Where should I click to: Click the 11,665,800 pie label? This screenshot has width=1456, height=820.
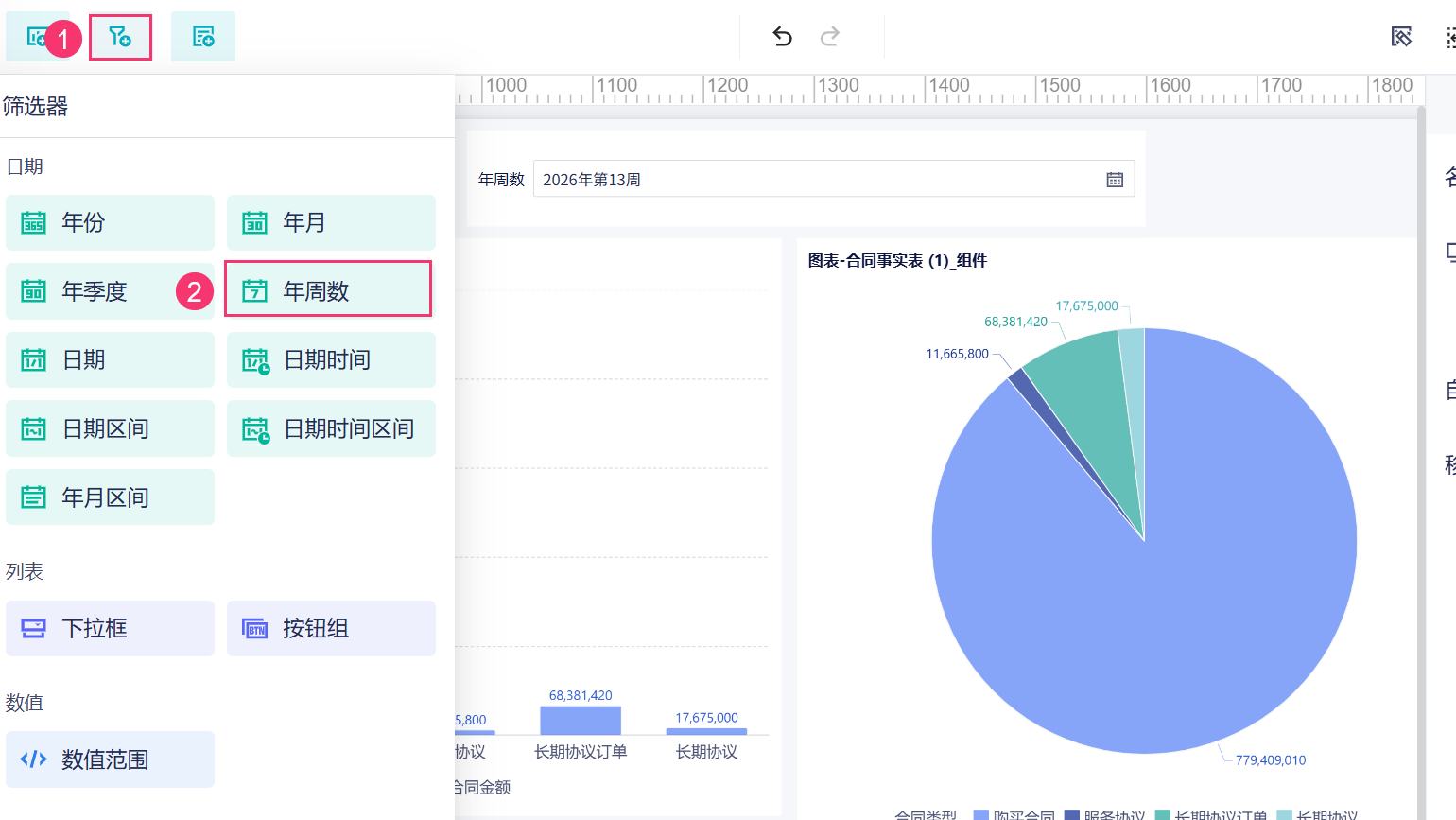point(957,354)
